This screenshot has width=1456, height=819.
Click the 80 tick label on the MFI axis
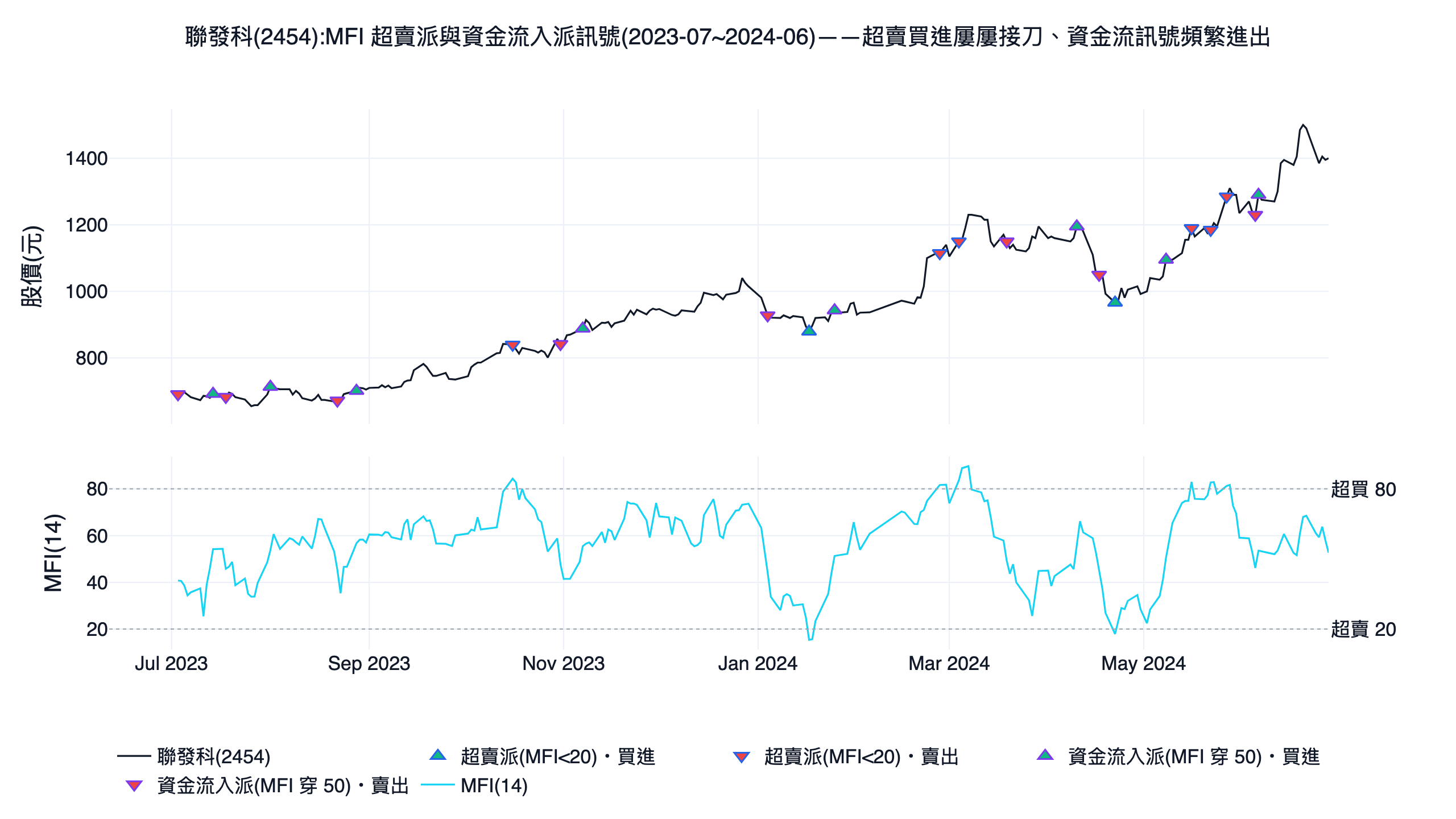coord(97,489)
